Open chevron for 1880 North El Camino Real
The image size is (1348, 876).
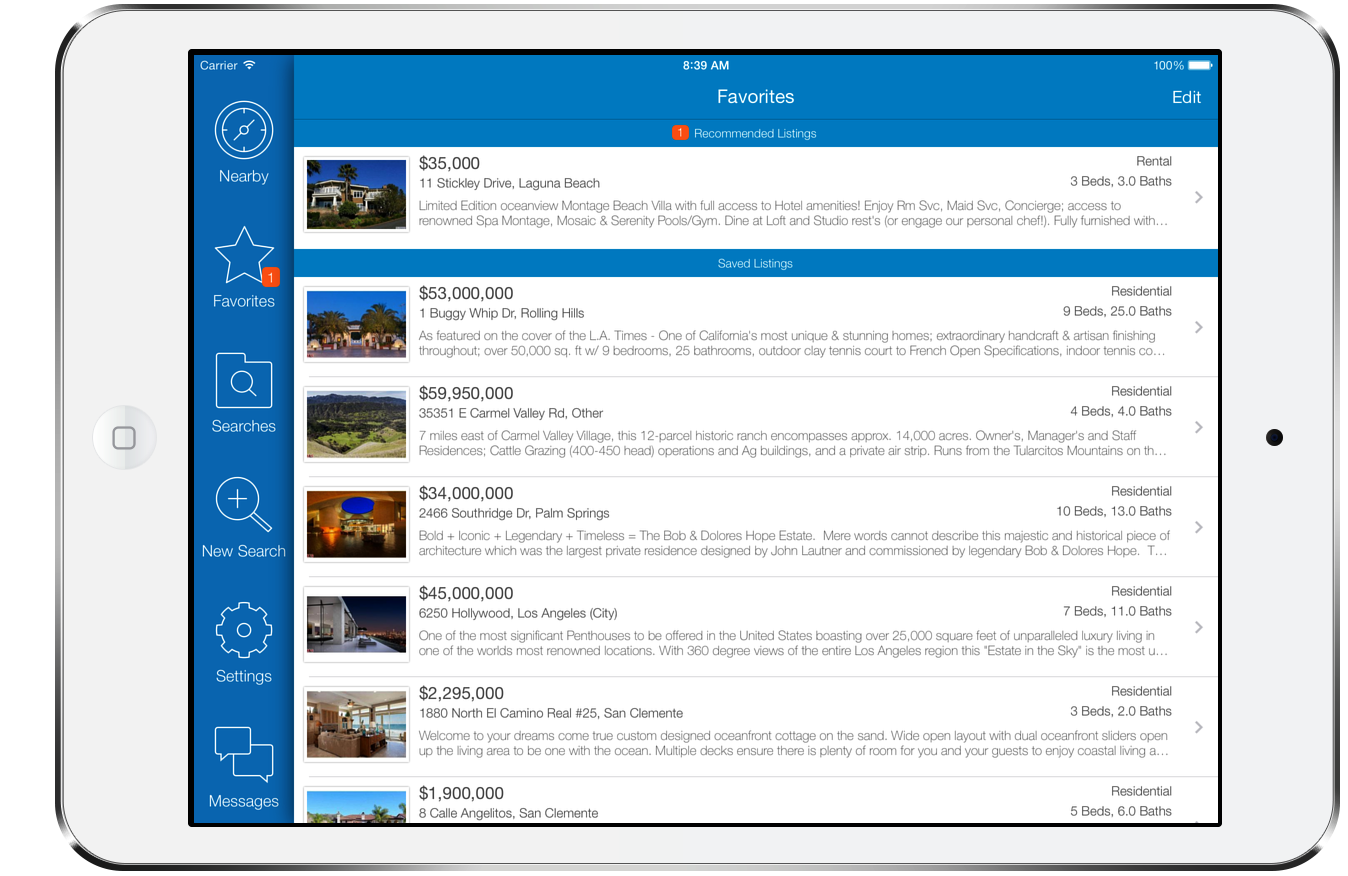1199,728
